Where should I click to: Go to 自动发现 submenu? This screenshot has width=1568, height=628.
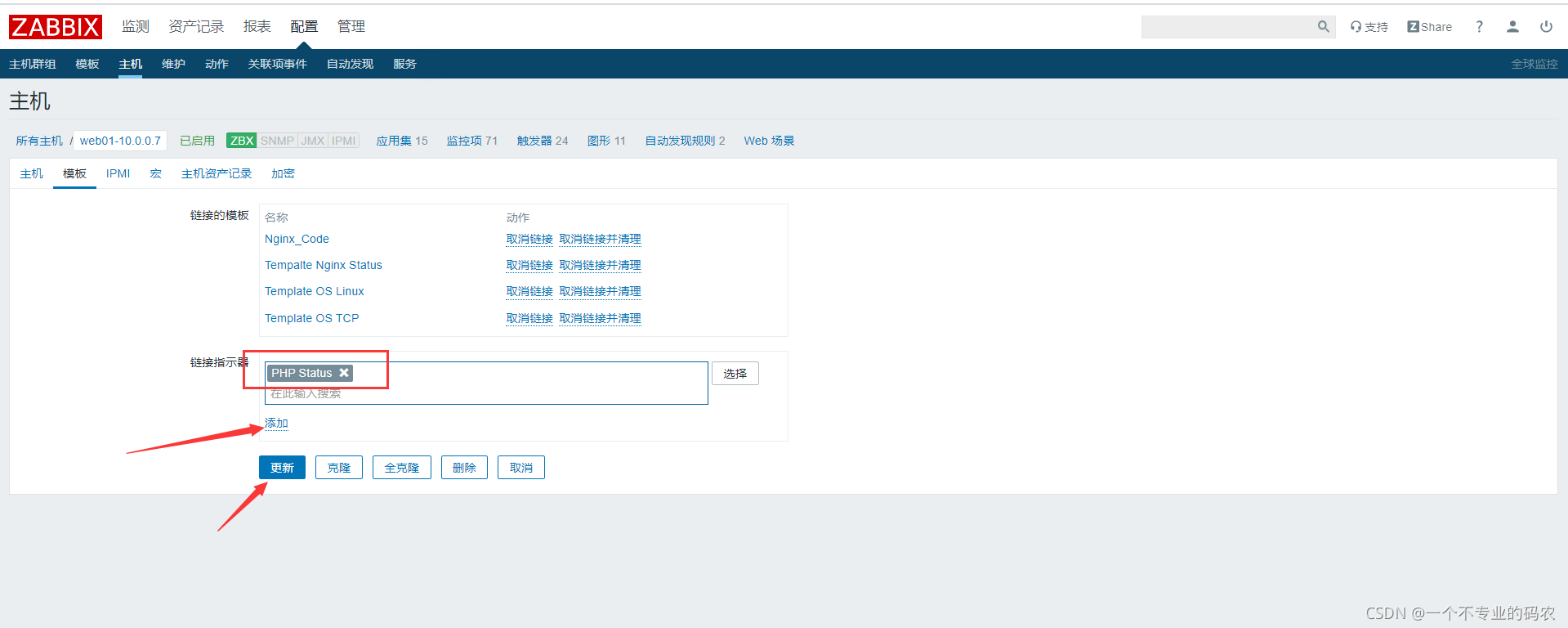tap(350, 64)
